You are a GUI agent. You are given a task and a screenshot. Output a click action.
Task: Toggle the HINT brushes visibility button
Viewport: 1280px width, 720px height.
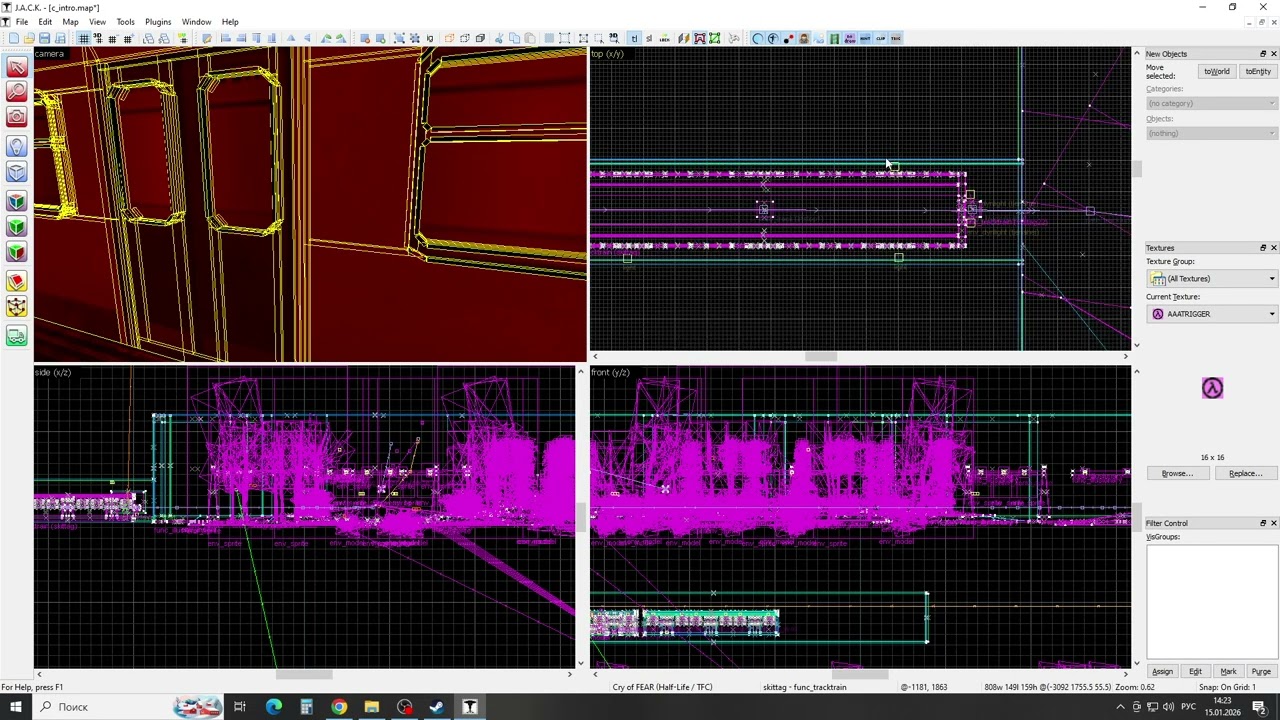click(865, 38)
